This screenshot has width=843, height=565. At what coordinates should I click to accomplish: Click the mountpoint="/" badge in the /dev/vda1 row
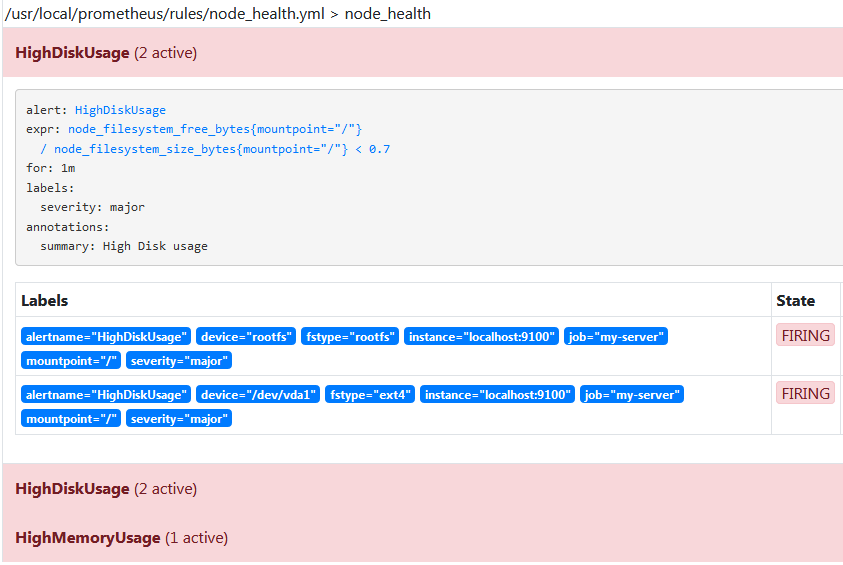71,419
